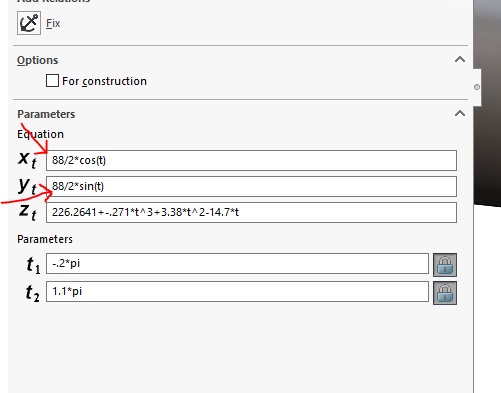
Task: Click the Fix relation text label
Action: (x=53, y=23)
